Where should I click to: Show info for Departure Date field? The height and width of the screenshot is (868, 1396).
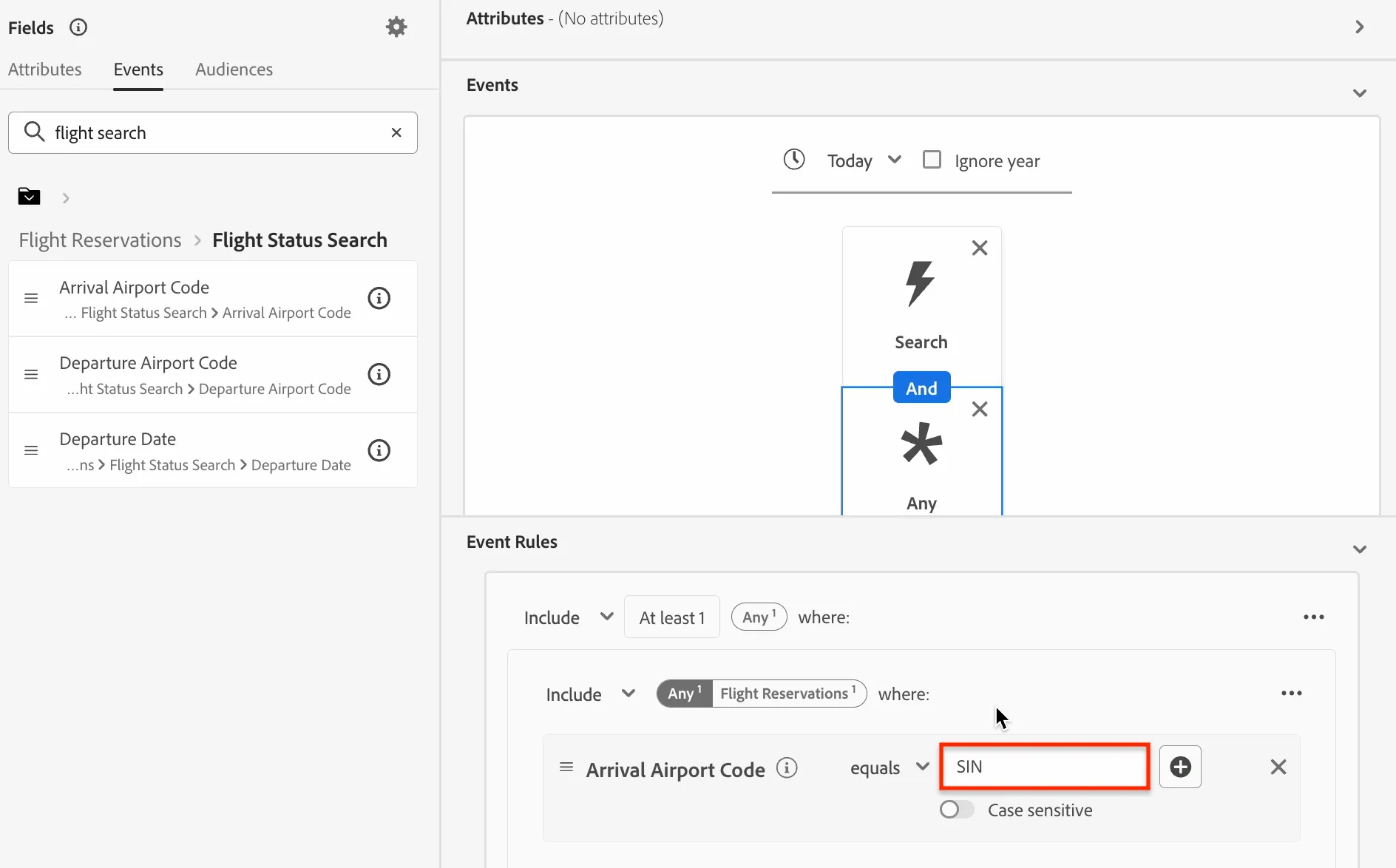click(x=379, y=450)
